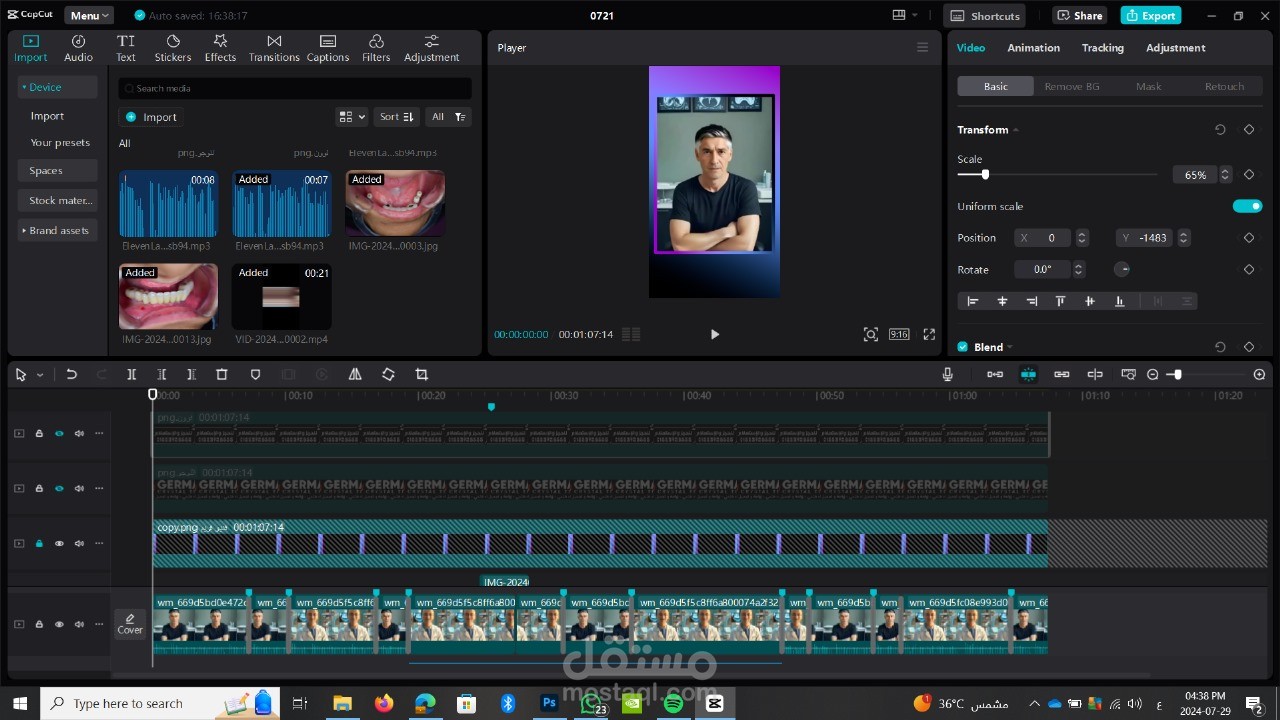Toggle the Blend checkbox

pos(963,347)
